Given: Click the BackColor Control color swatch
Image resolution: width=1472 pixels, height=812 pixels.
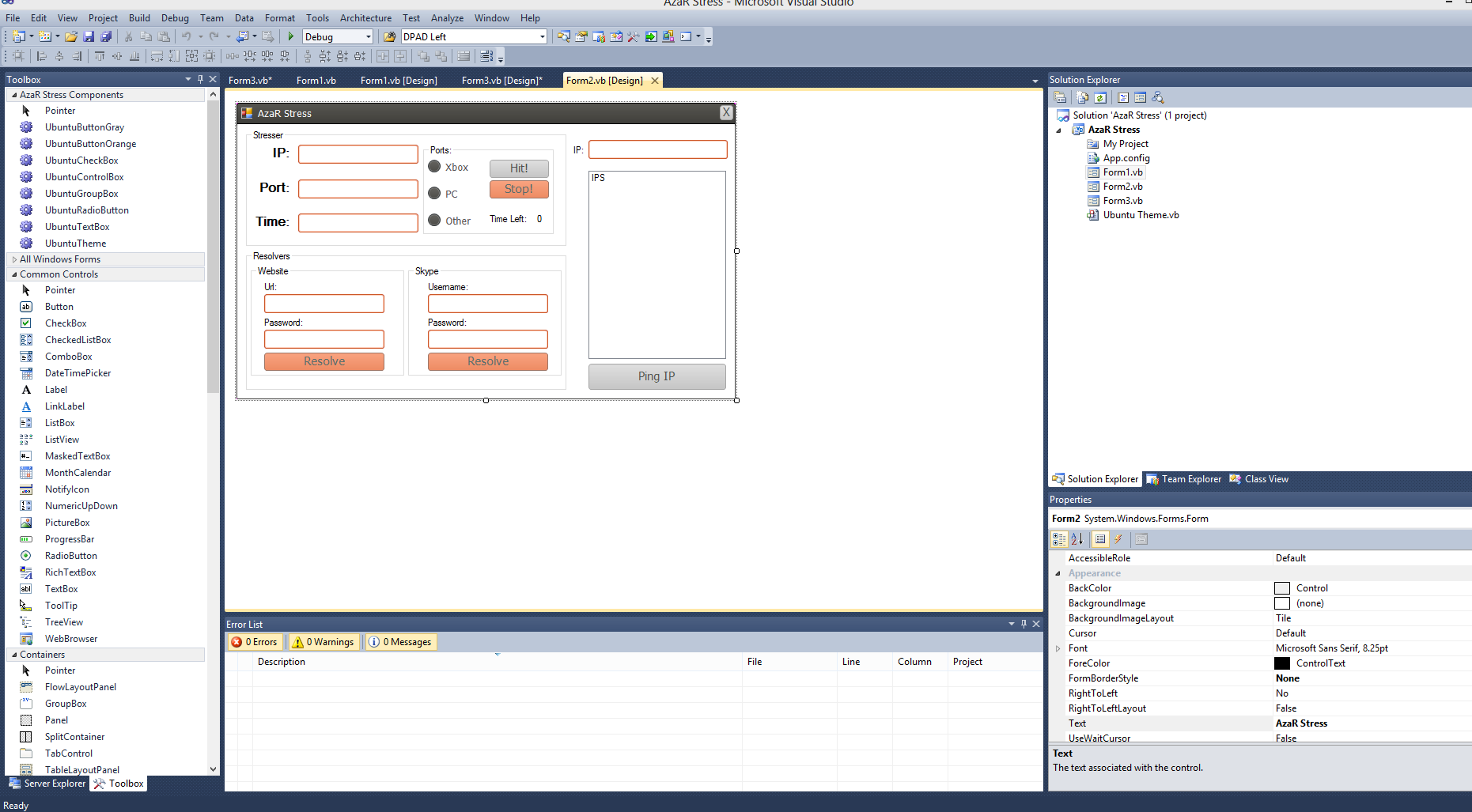Looking at the screenshot, I should point(1282,588).
